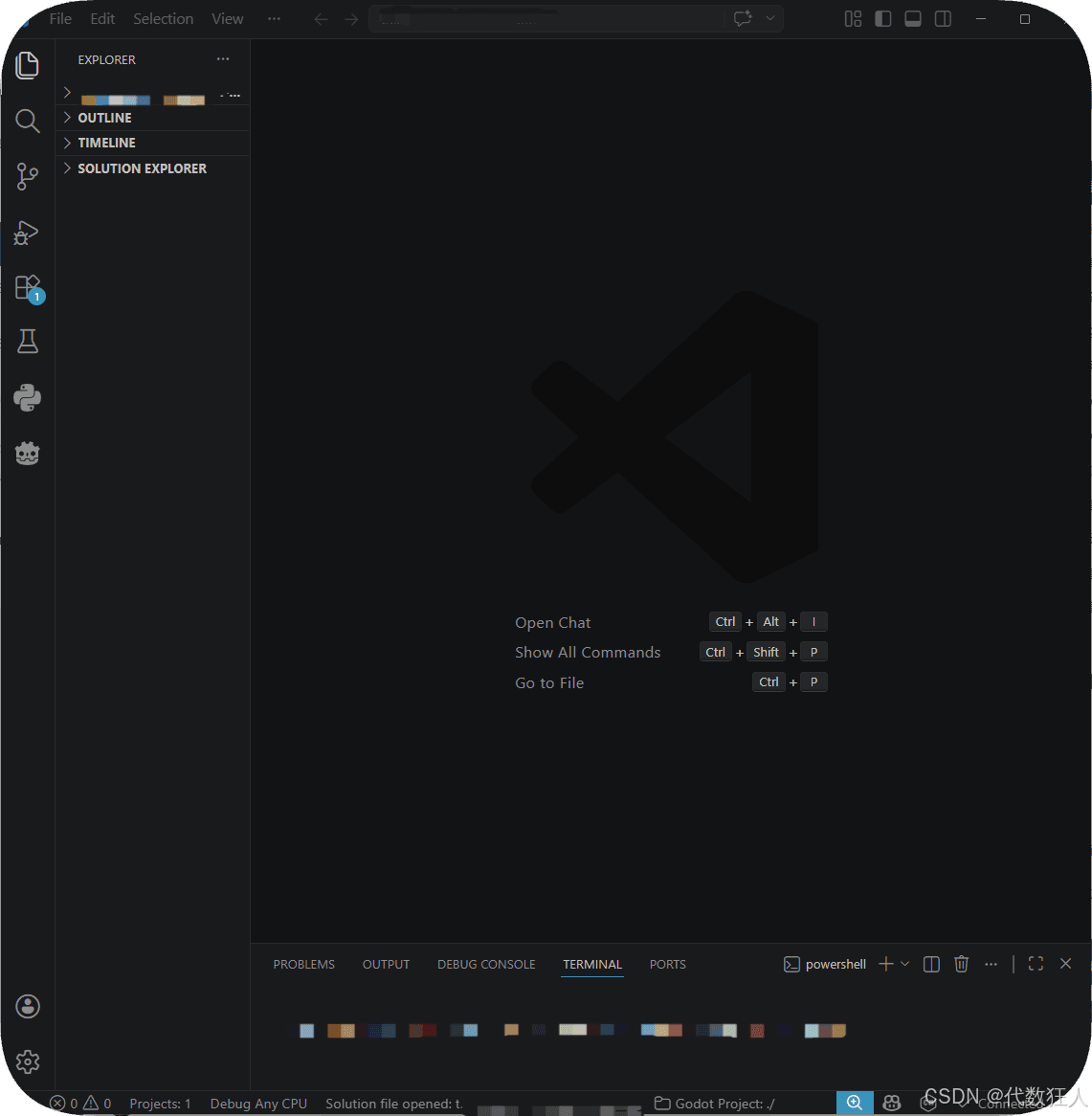Toggle the secondary side bar
This screenshot has width=1092, height=1116.
coord(943,19)
